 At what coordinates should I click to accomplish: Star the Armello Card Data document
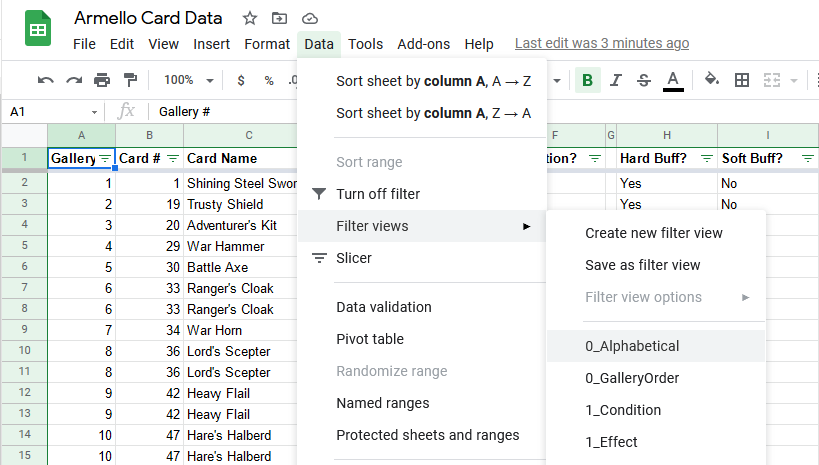[250, 18]
